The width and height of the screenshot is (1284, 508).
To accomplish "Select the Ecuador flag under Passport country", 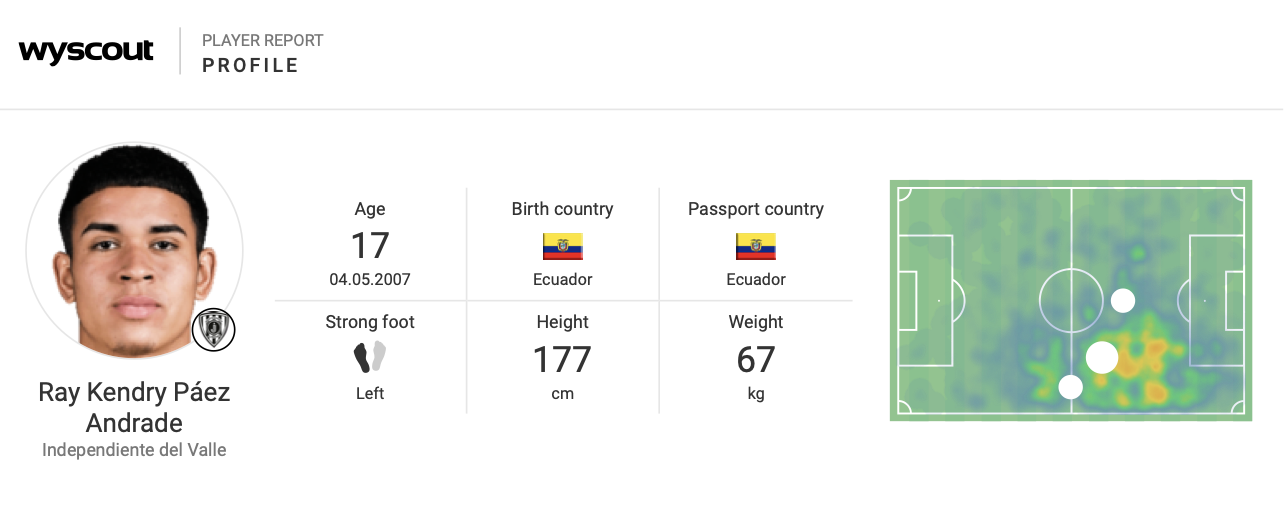I will [x=755, y=246].
